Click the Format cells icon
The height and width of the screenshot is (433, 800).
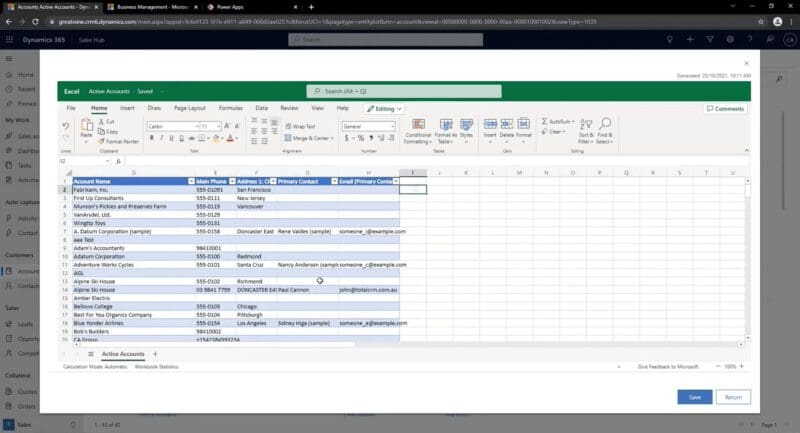pos(523,124)
